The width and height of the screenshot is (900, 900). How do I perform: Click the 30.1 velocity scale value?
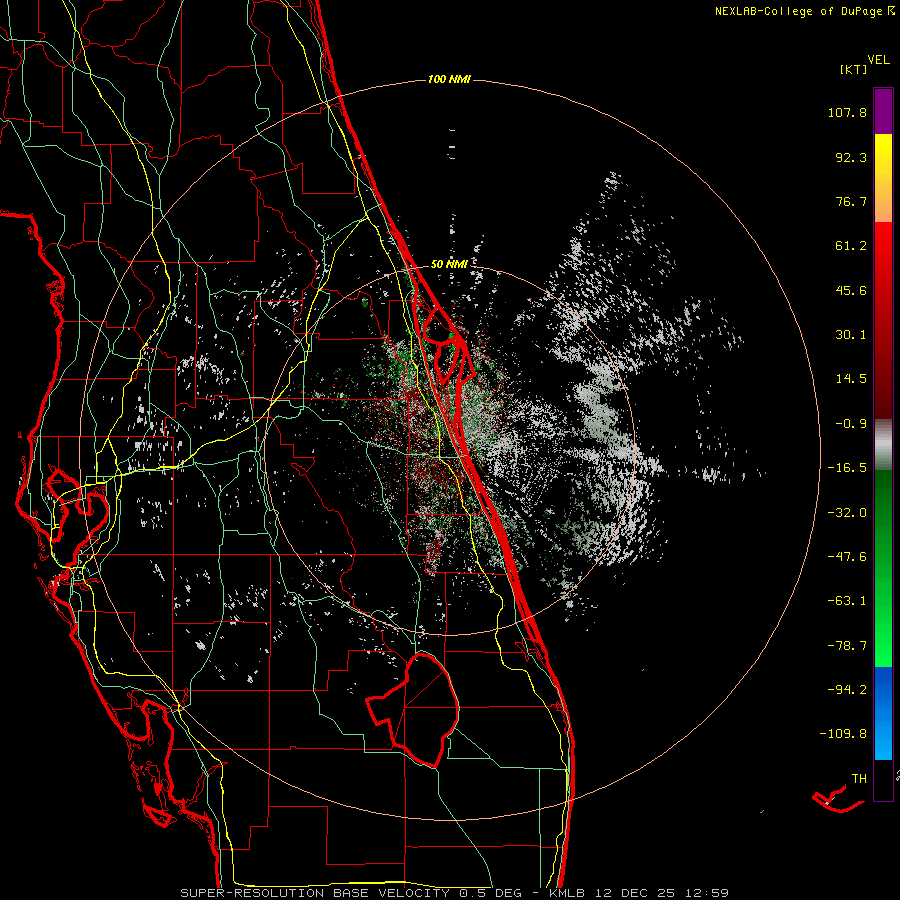[851, 335]
